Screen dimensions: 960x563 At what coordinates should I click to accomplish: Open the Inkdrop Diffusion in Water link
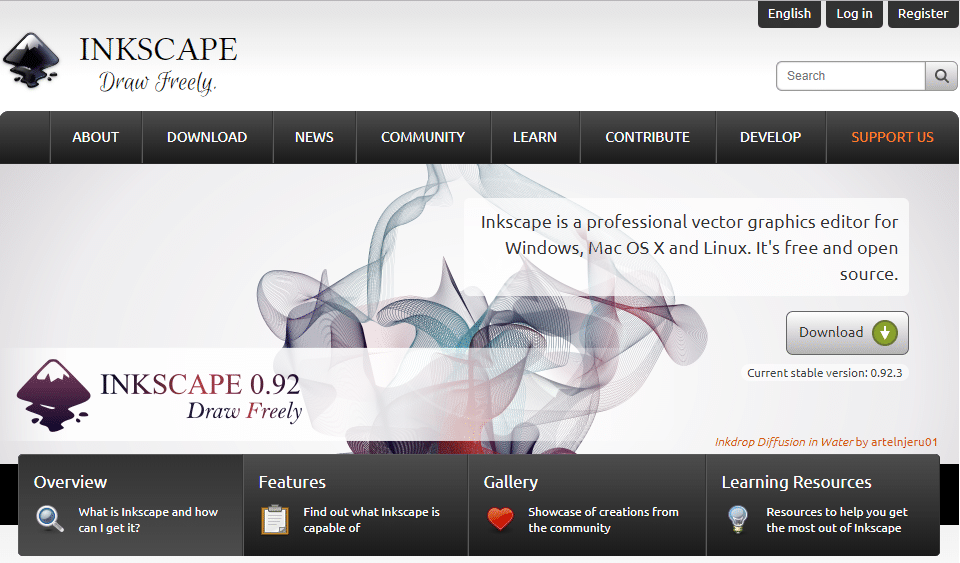(x=783, y=442)
